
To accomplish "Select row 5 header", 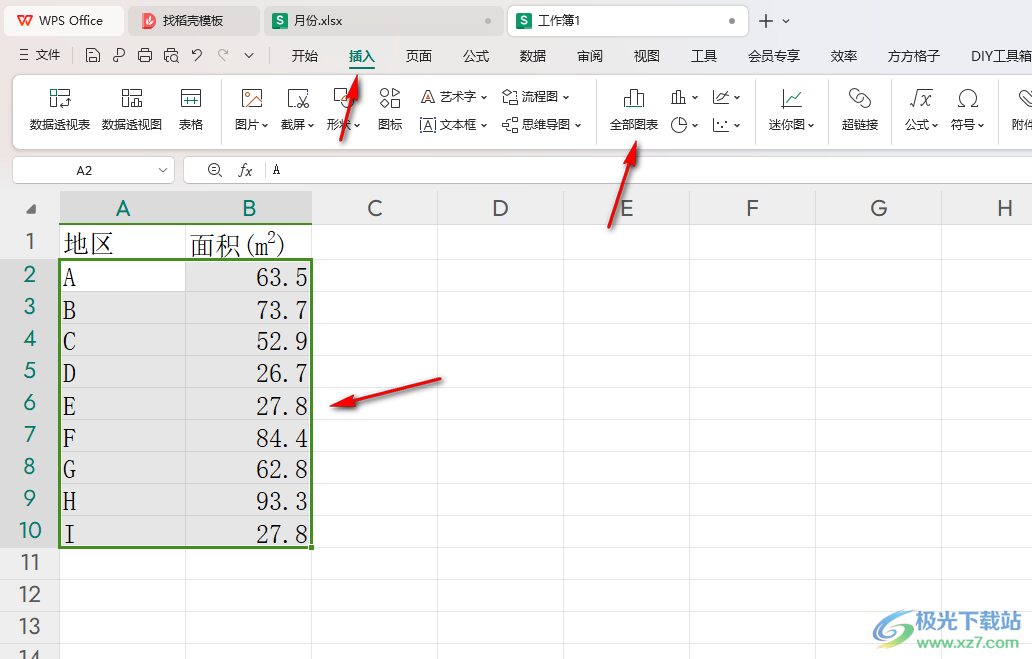I will click(30, 371).
